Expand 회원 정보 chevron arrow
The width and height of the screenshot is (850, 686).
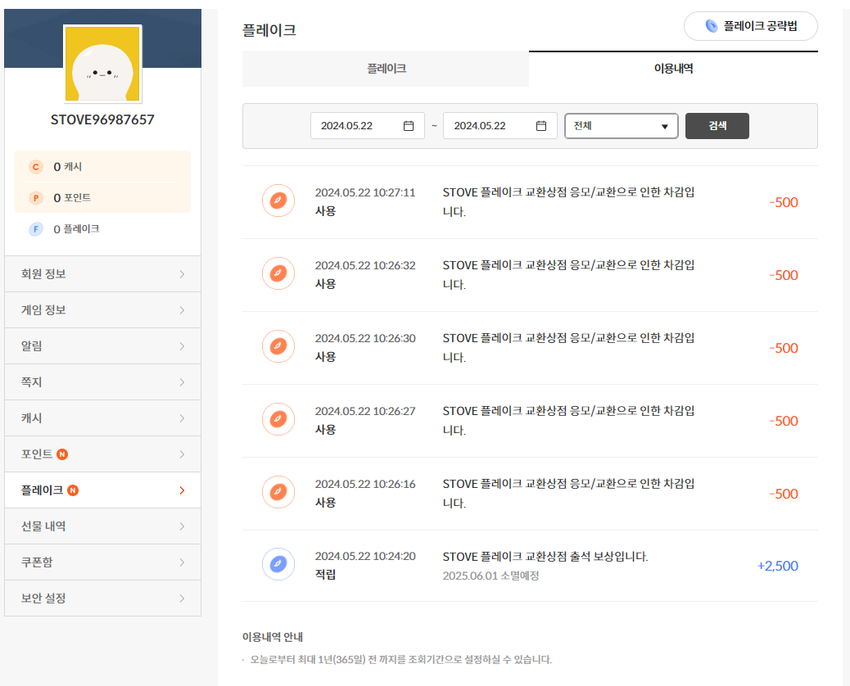point(182,274)
